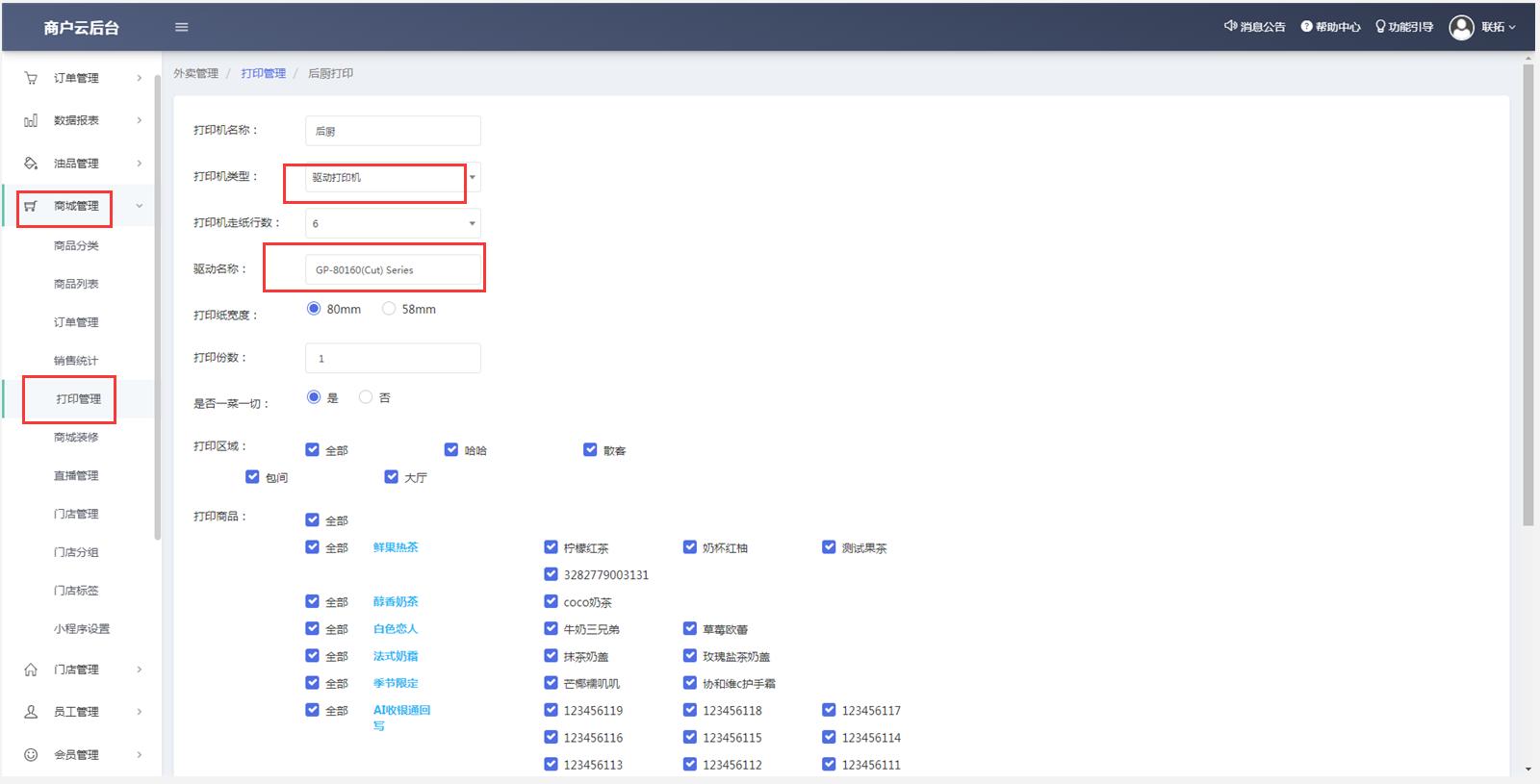Image resolution: width=1540 pixels, height=784 pixels.
Task: Collapse the 商城管理 sidebar chevron
Action: coord(139,206)
